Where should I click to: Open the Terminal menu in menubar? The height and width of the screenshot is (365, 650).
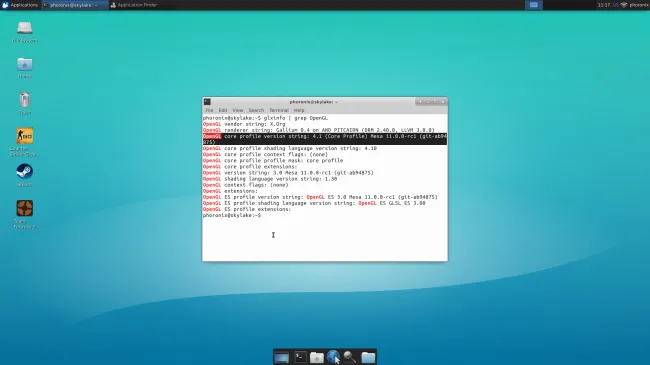point(279,110)
